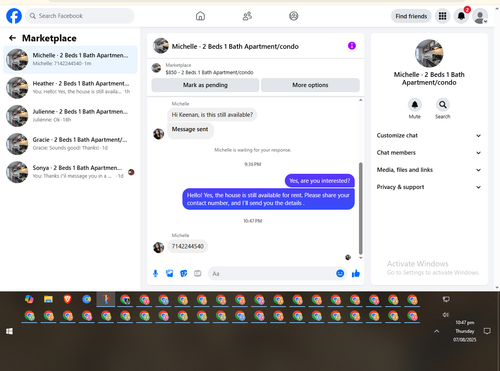The height and width of the screenshot is (371, 500).
Task: Open the account profile menu
Action: tap(480, 16)
